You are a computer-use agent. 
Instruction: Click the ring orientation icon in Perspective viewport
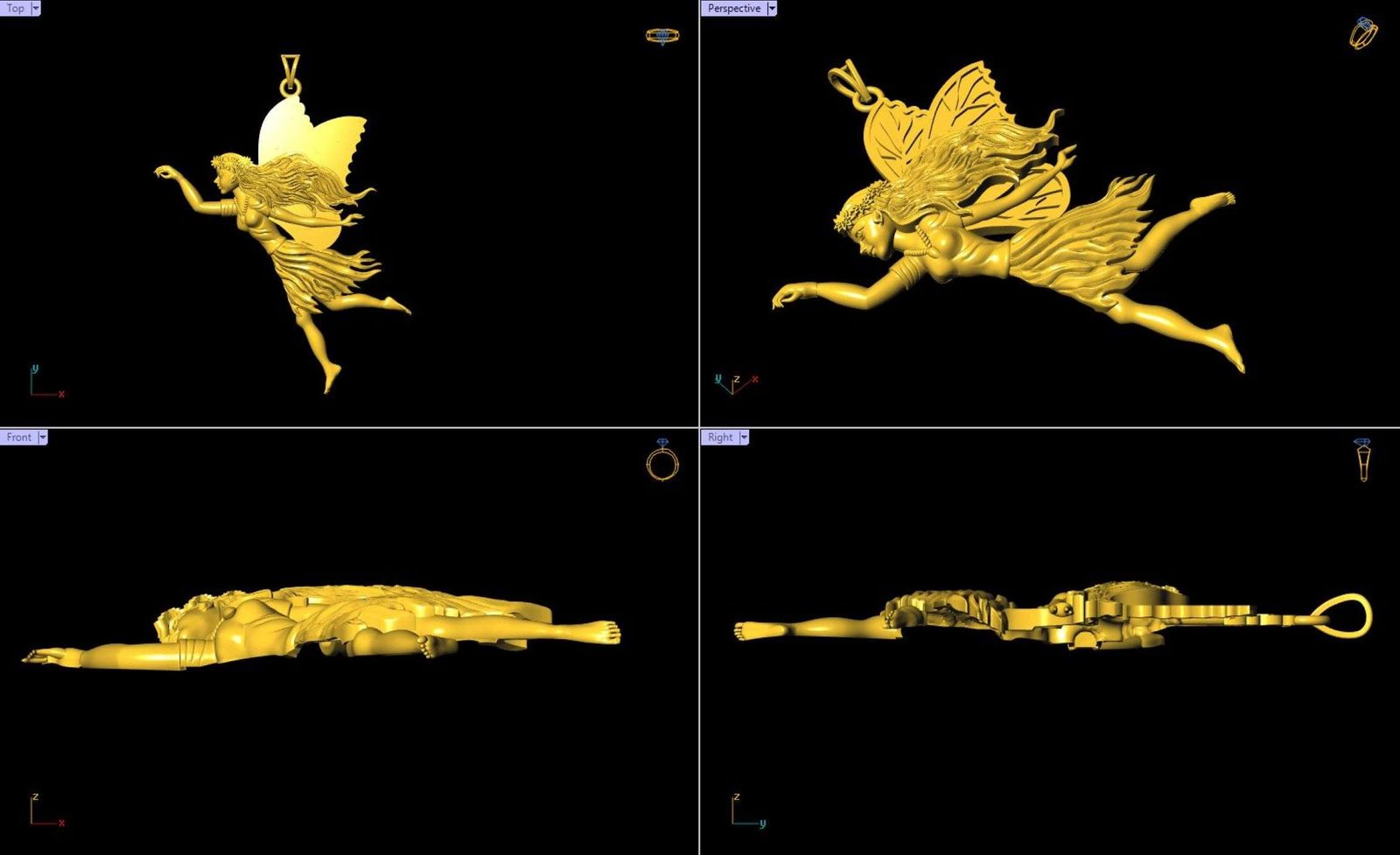(x=1363, y=33)
